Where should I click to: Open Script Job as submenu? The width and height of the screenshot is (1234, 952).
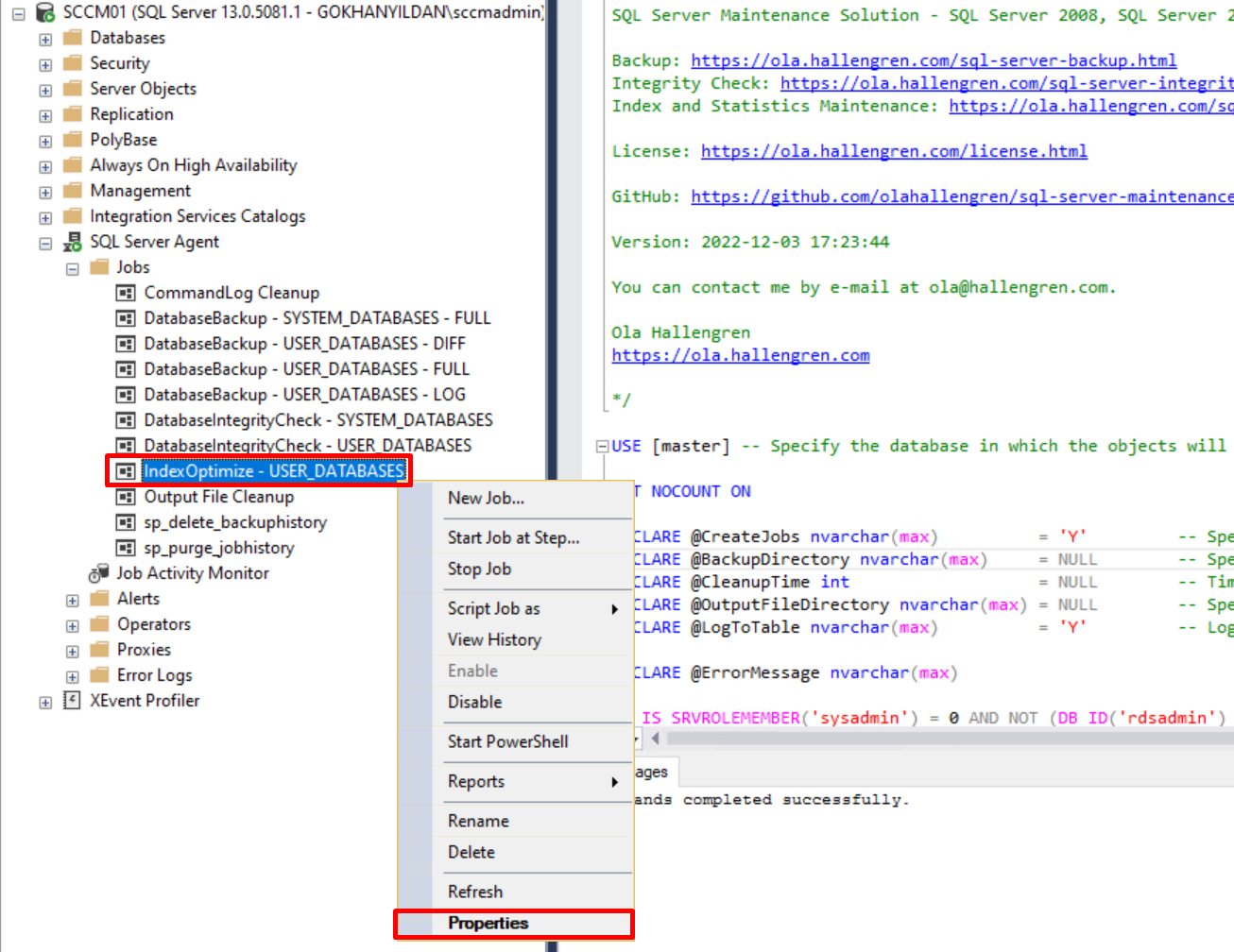515,608
